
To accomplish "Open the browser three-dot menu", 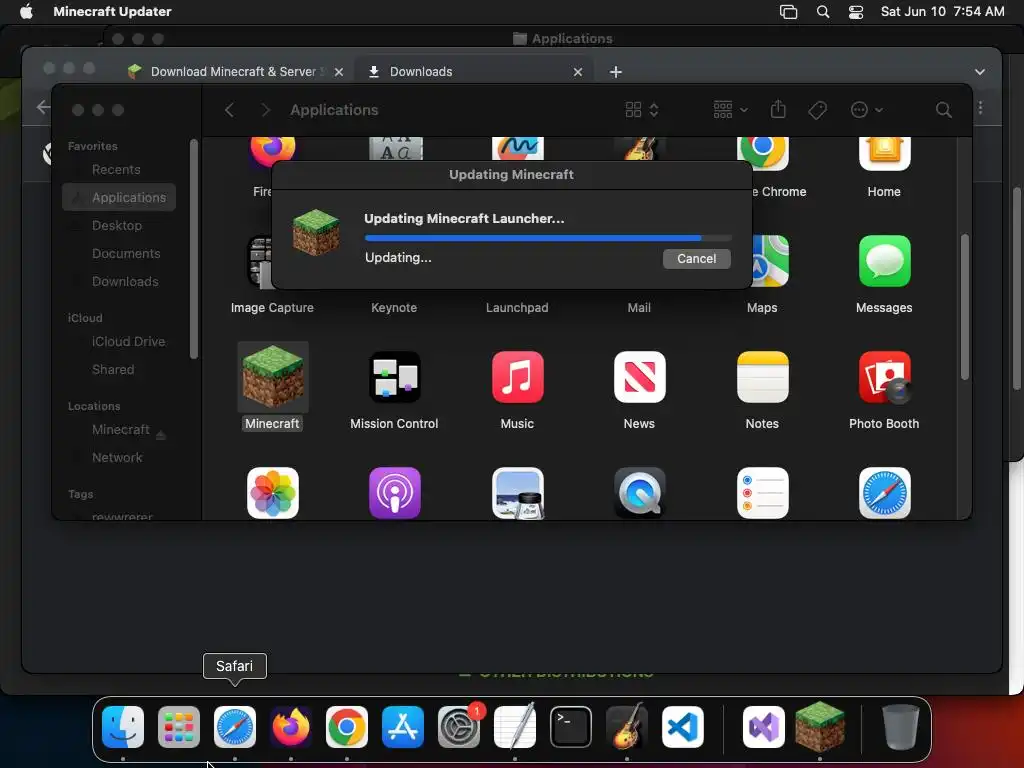I will click(x=980, y=108).
